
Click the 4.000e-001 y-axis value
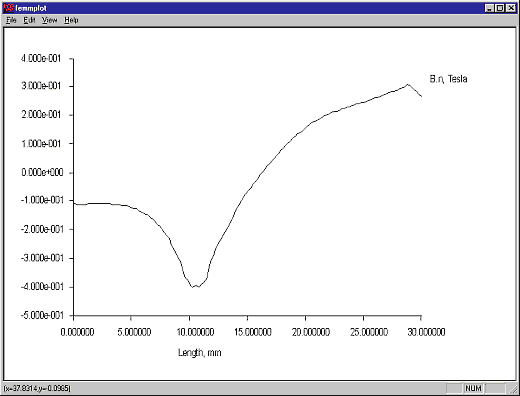(x=41, y=59)
